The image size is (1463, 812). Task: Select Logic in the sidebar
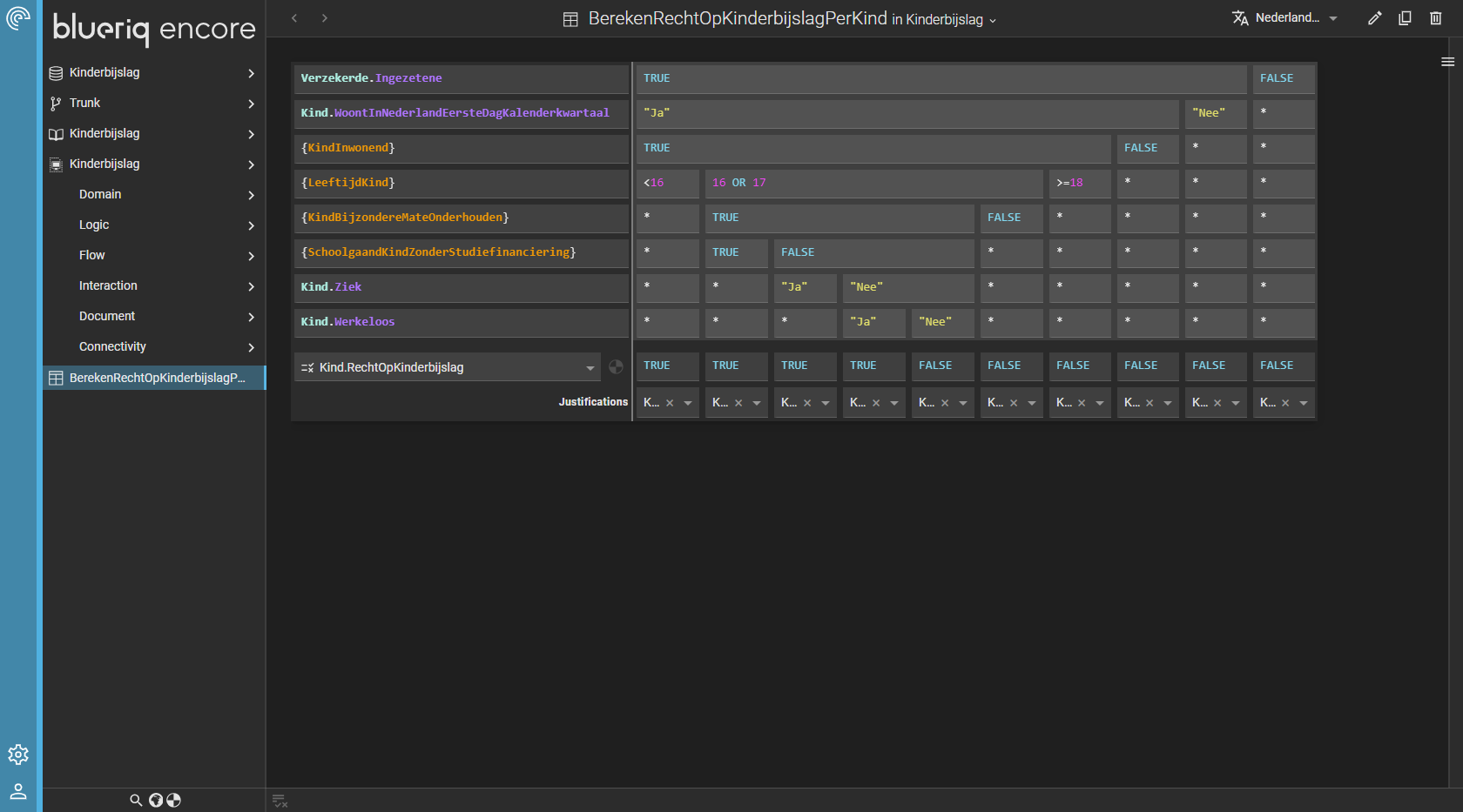pyautogui.click(x=94, y=225)
